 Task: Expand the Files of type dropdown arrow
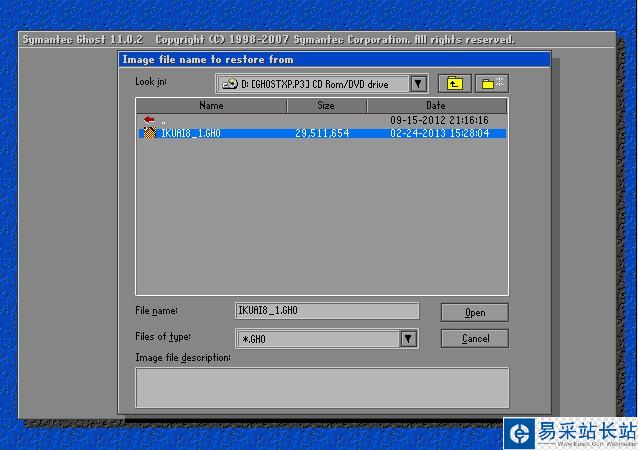(x=409, y=339)
